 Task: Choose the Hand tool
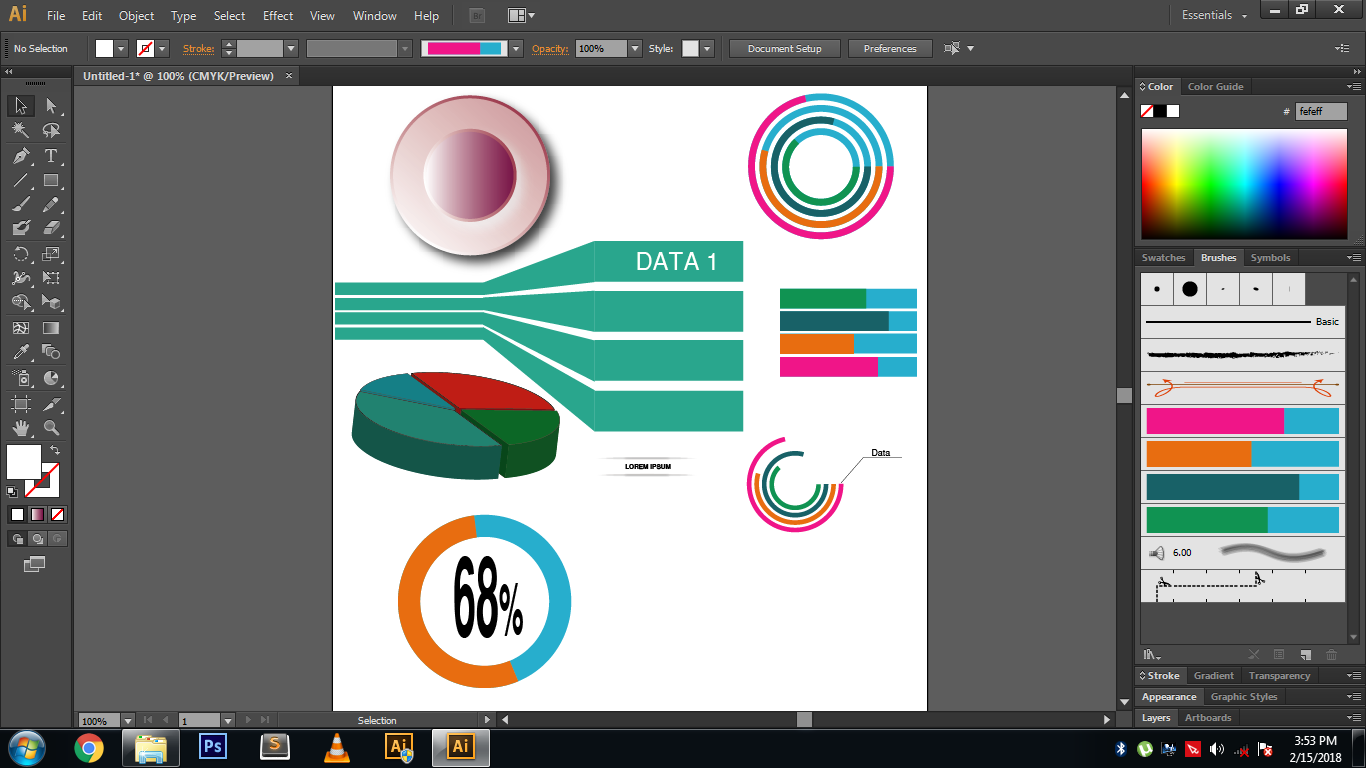tap(20, 428)
